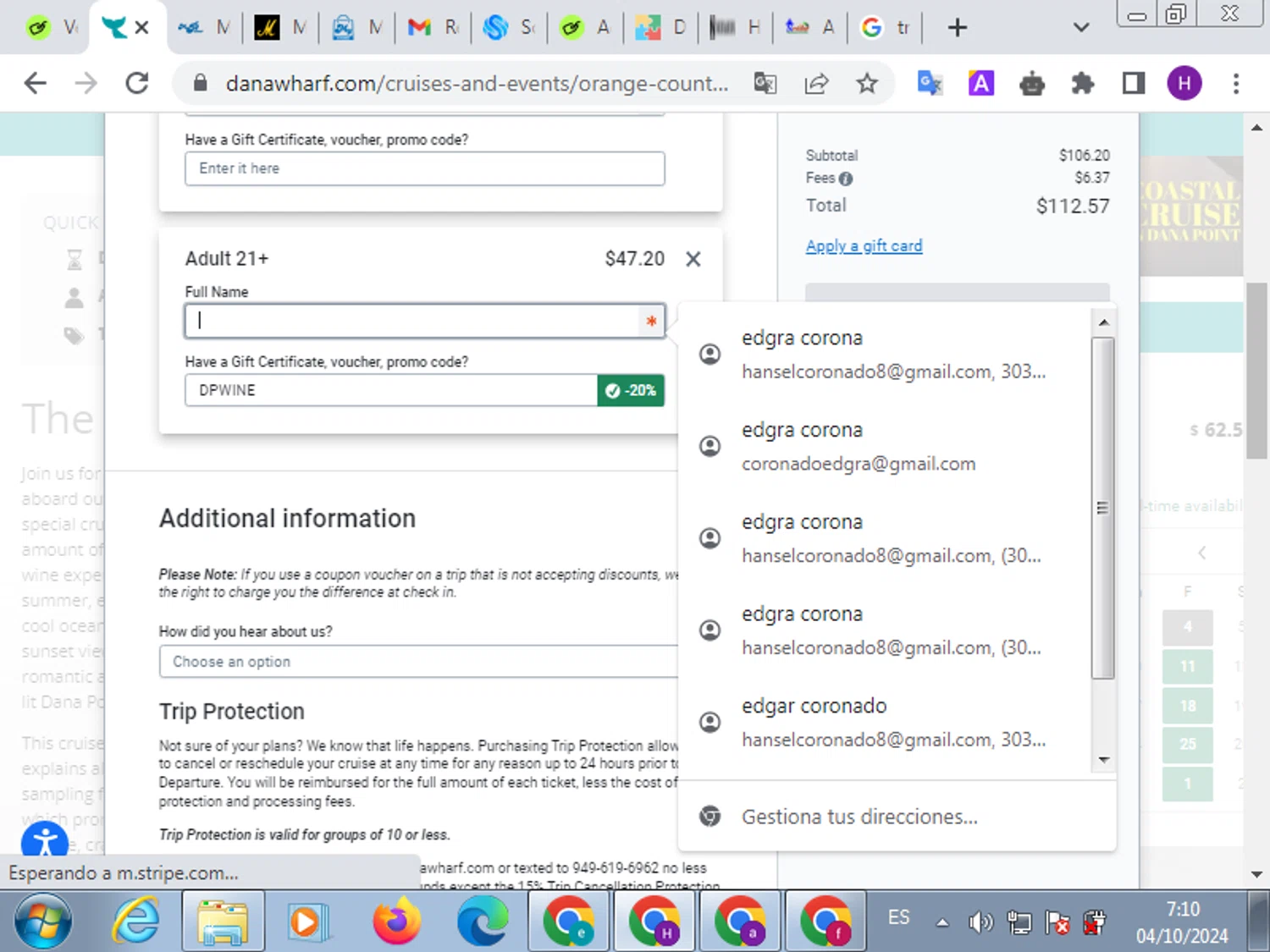Focus the Adult 21+ Full Name field
1270x952 pixels.
pos(425,322)
